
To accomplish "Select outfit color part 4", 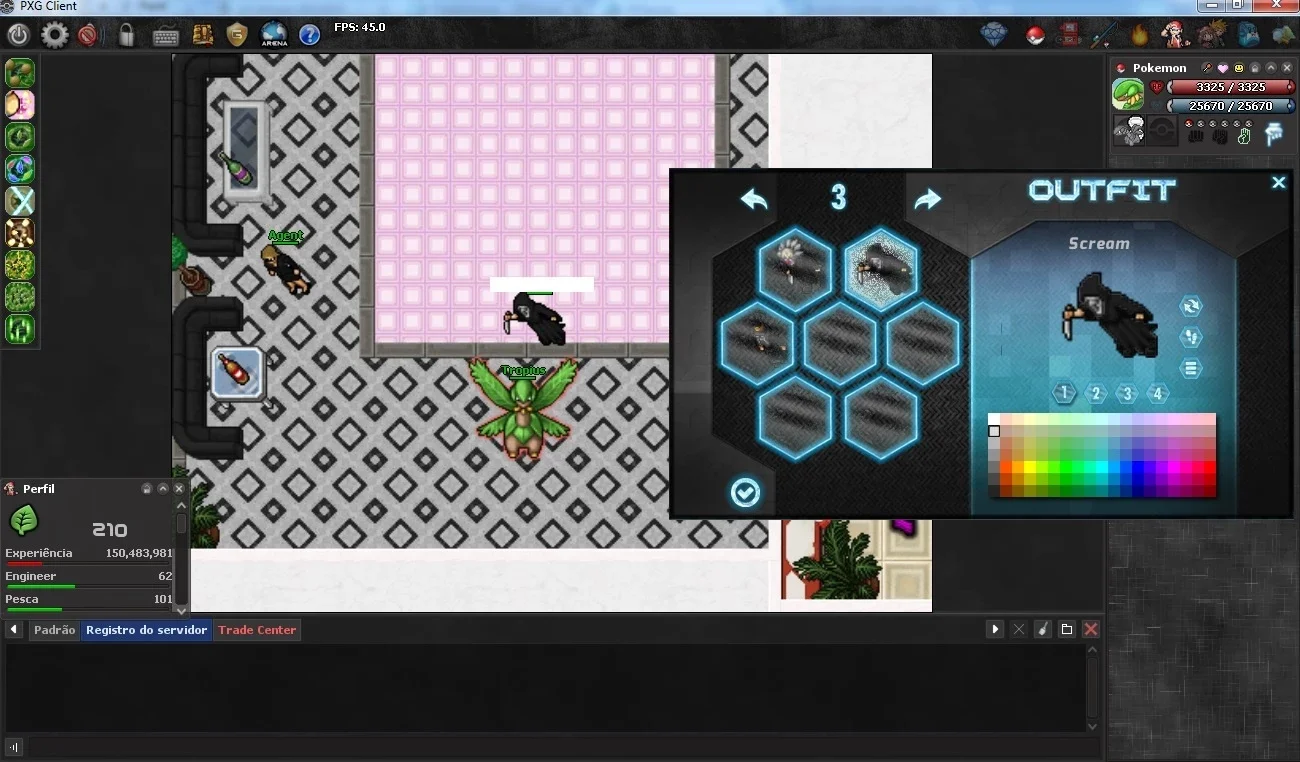I will (x=1158, y=393).
